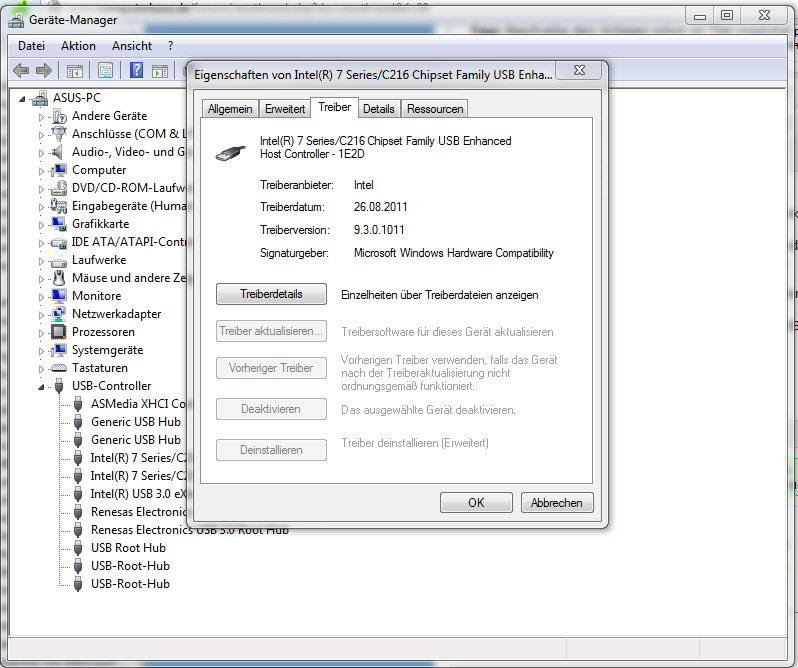Click the USB-Controller category icon

click(59, 386)
